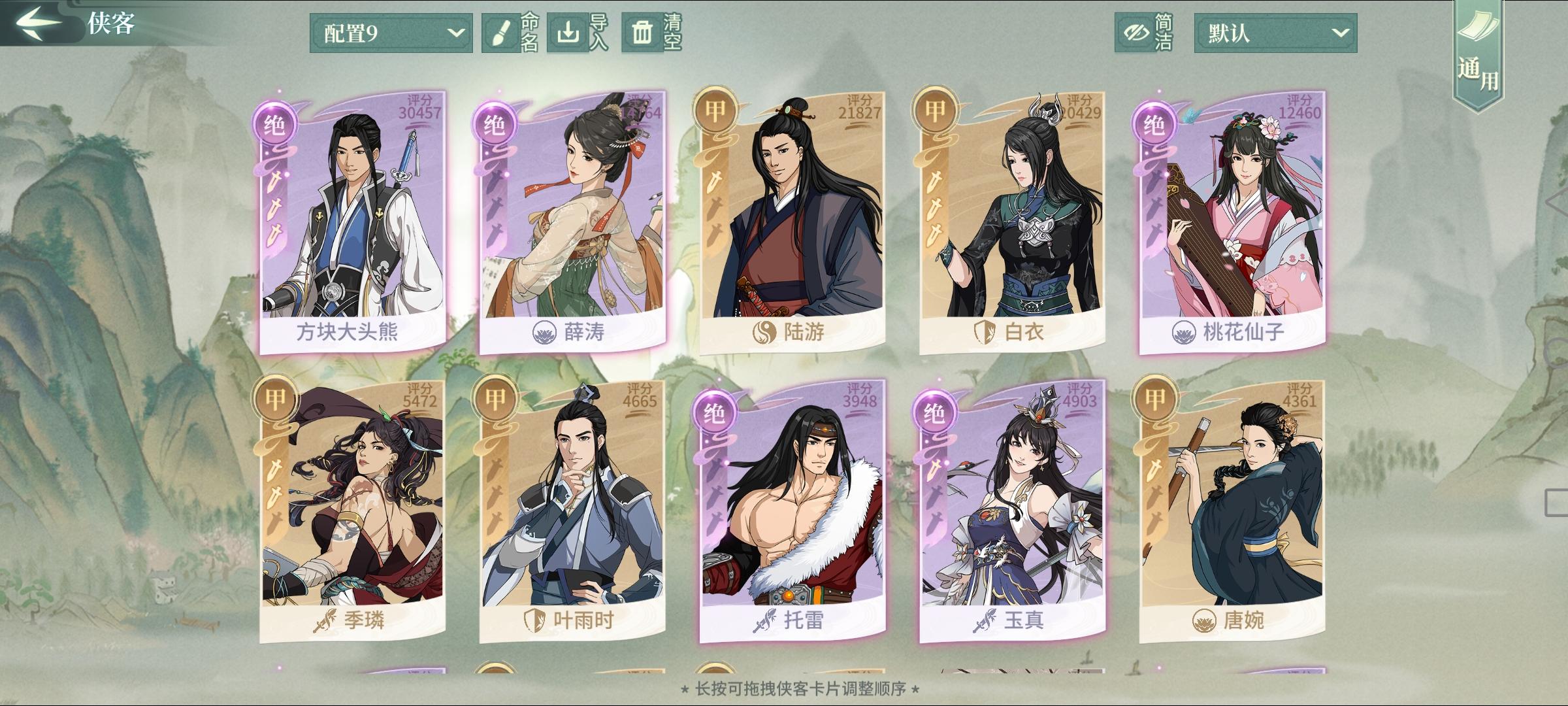Select the 薛涛 hero card

point(572,222)
